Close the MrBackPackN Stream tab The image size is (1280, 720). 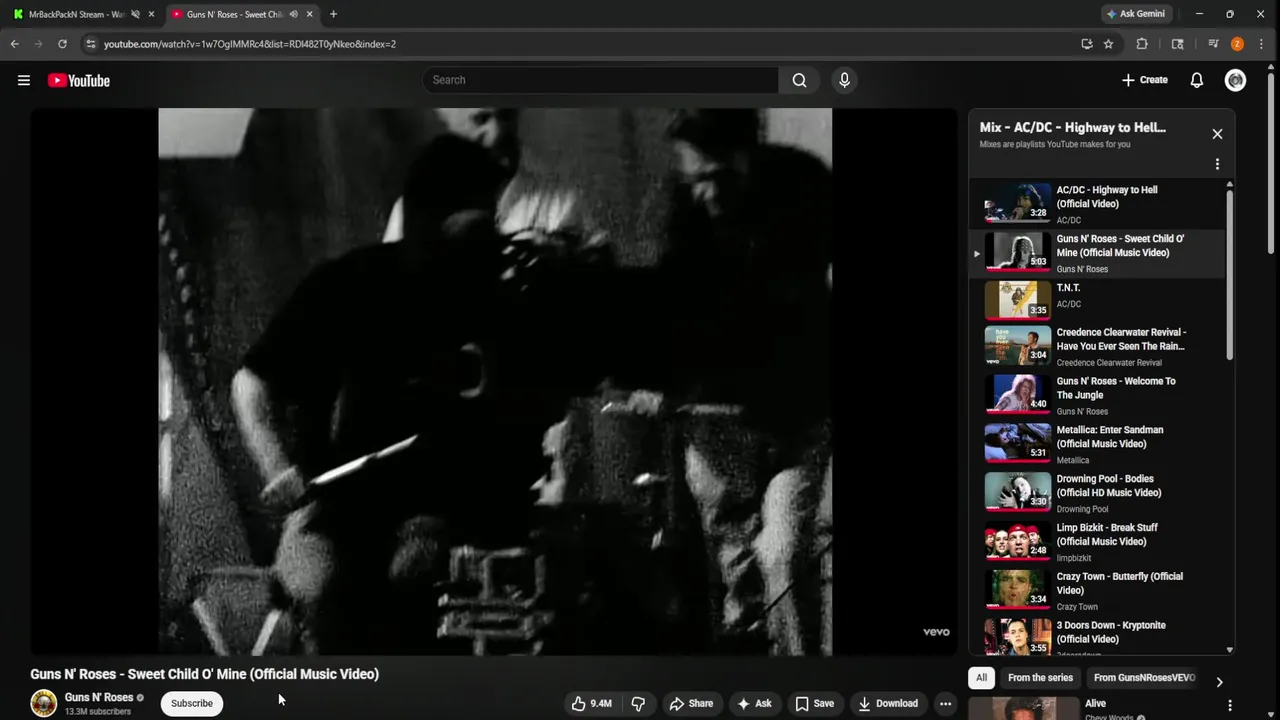151,14
